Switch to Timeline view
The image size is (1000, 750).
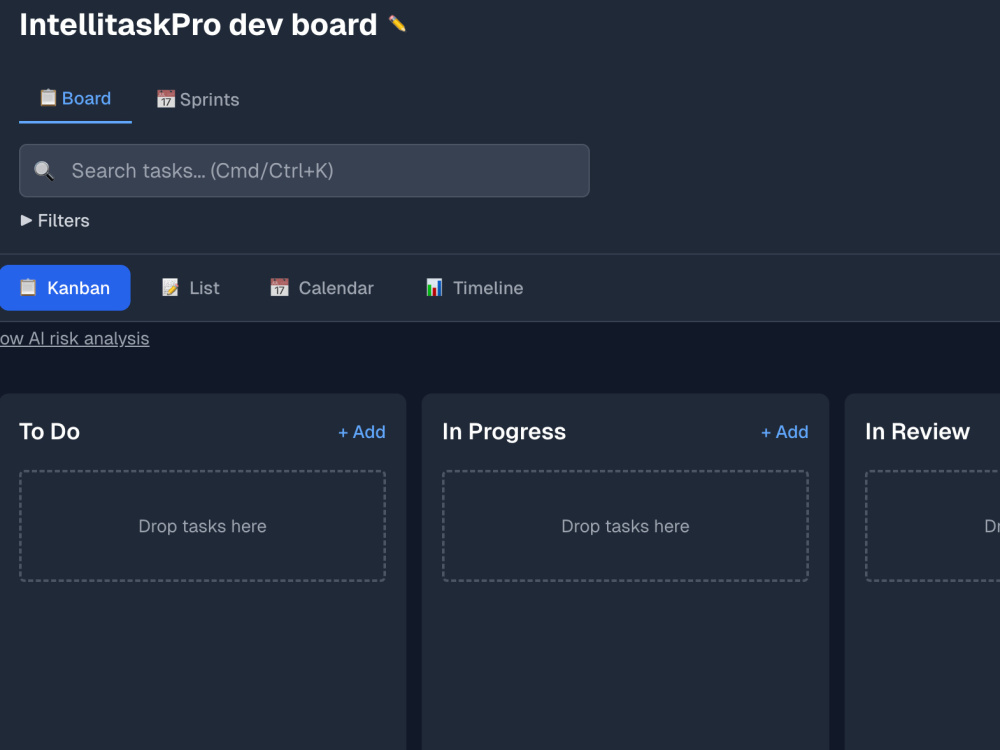(474, 288)
